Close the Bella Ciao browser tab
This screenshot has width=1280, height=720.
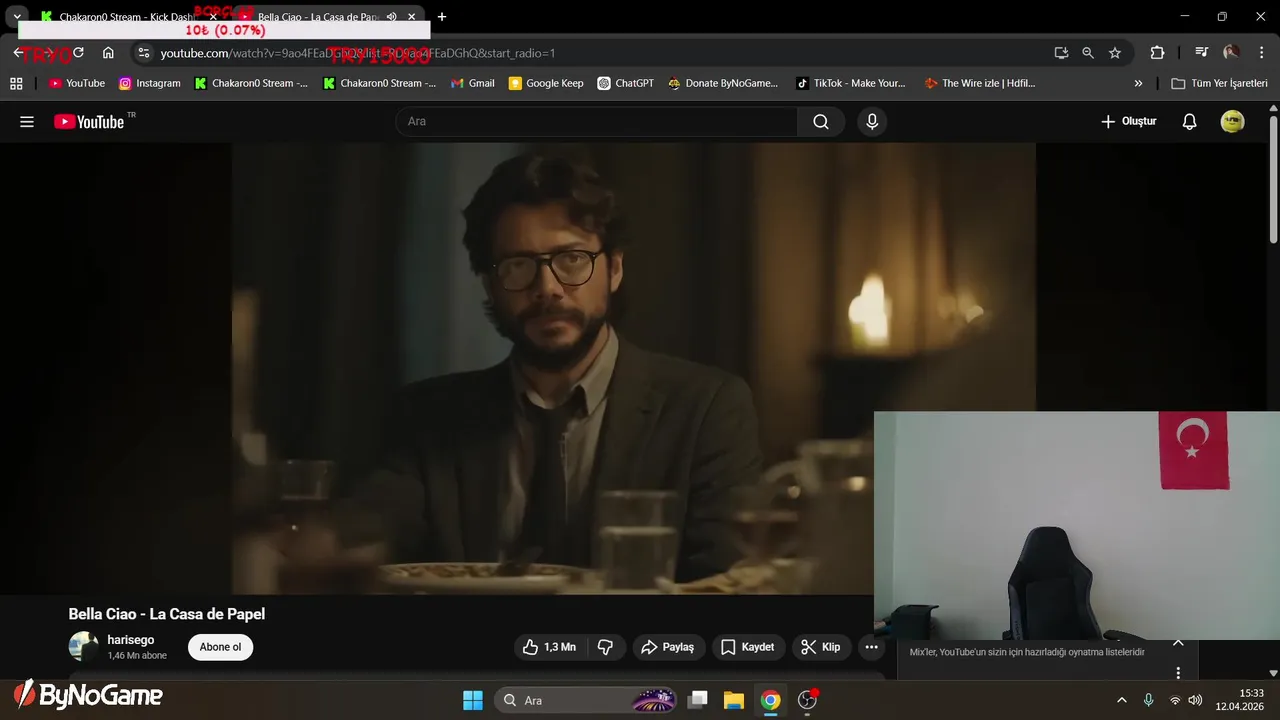[x=411, y=17]
